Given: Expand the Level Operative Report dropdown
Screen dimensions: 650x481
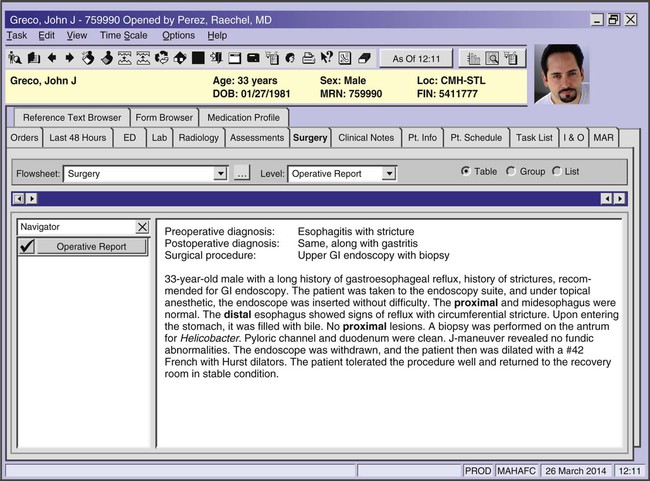Looking at the screenshot, I should [x=389, y=174].
